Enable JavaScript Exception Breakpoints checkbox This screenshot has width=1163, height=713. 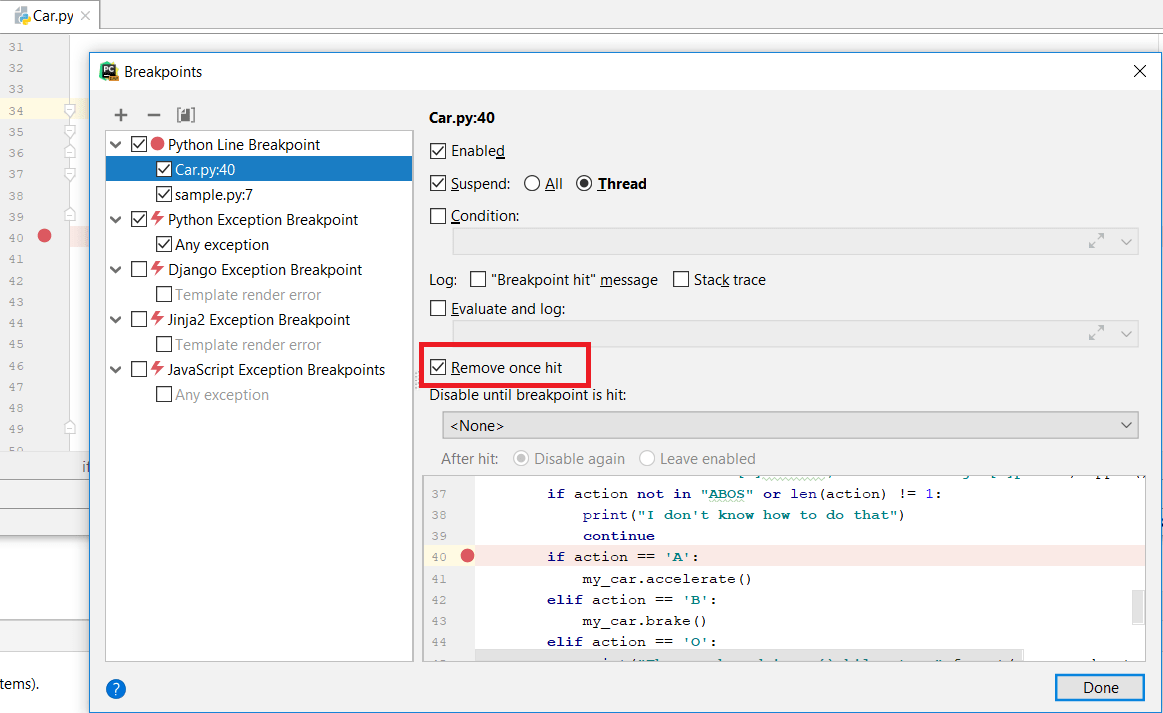click(x=139, y=369)
